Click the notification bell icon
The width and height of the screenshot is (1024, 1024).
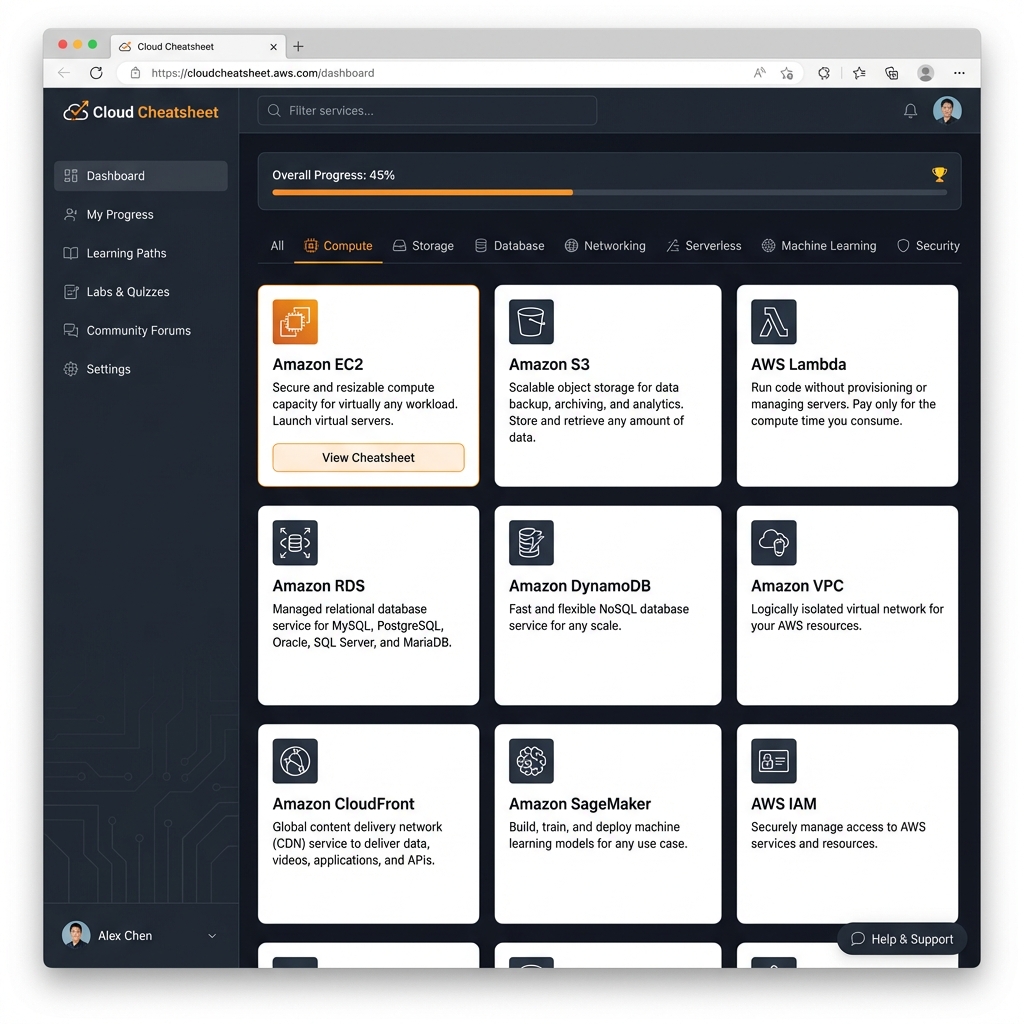[x=910, y=111]
